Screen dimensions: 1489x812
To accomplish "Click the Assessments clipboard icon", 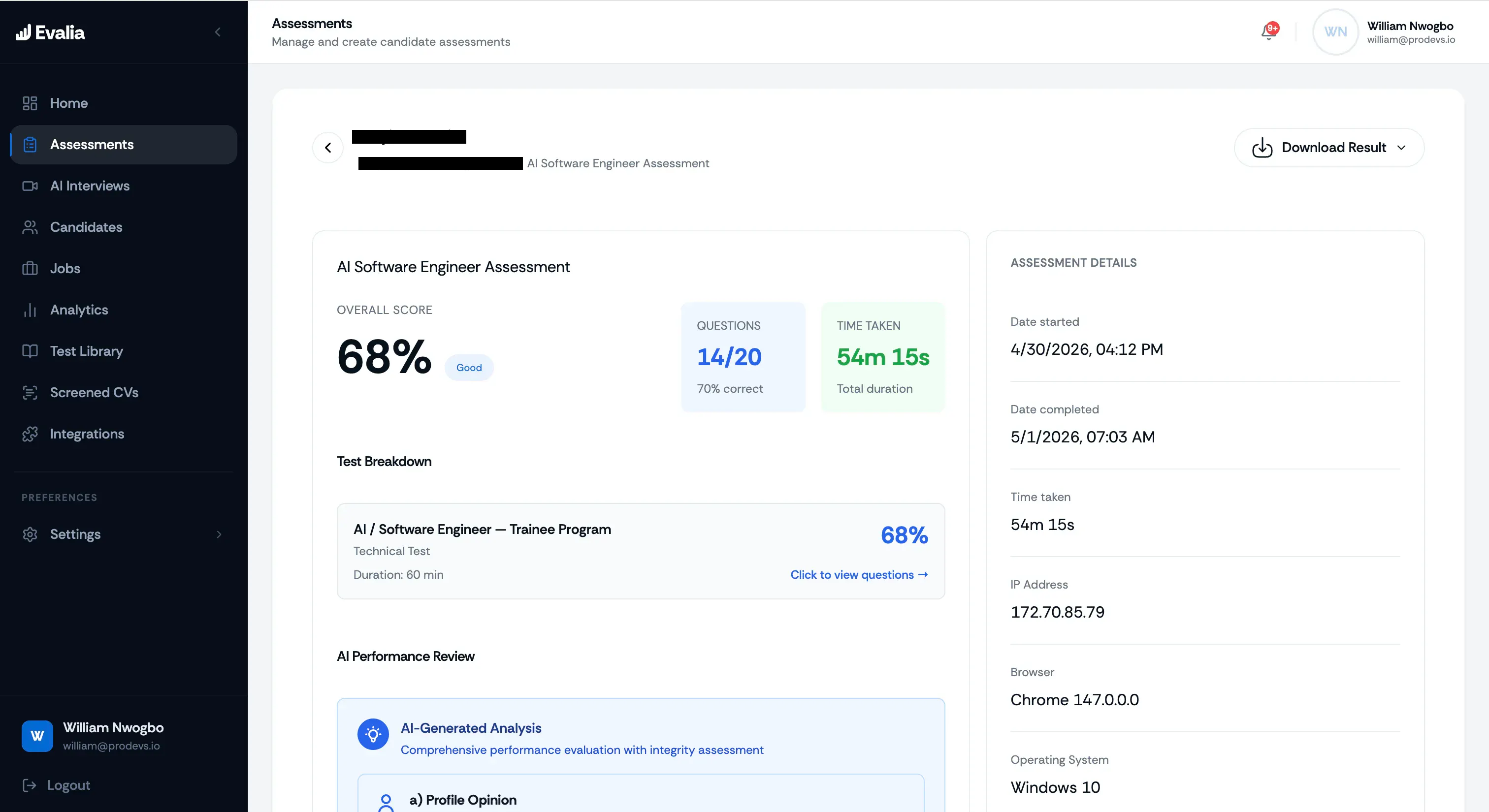I will [30, 144].
